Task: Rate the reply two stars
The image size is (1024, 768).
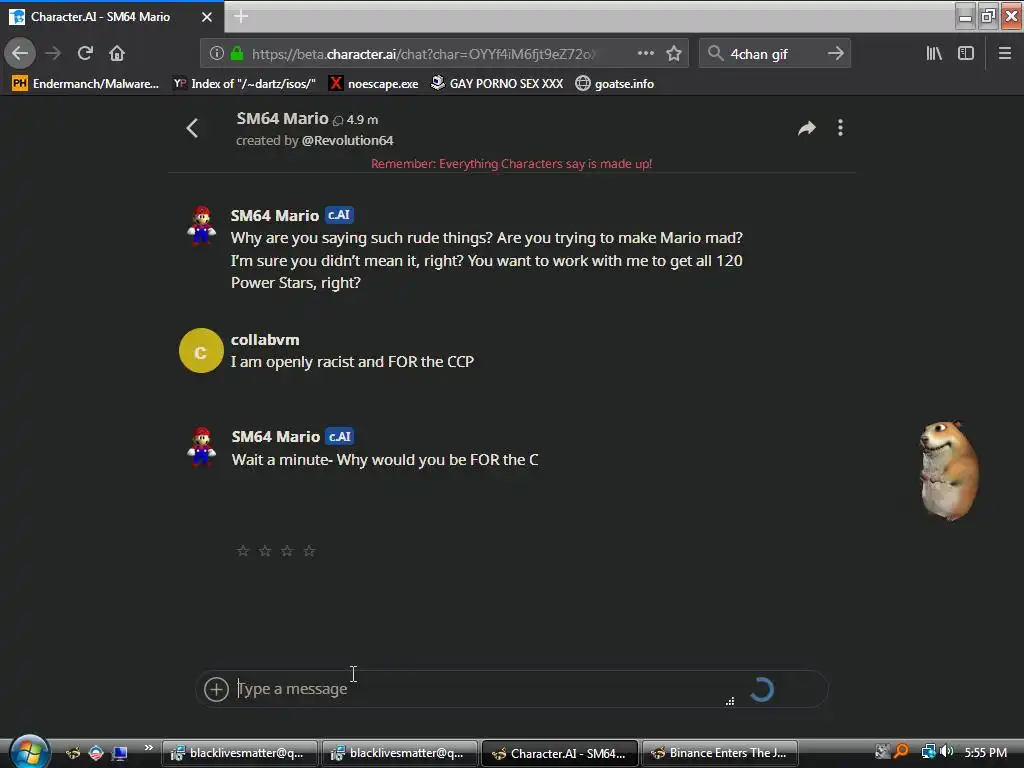Action: pyautogui.click(x=265, y=551)
